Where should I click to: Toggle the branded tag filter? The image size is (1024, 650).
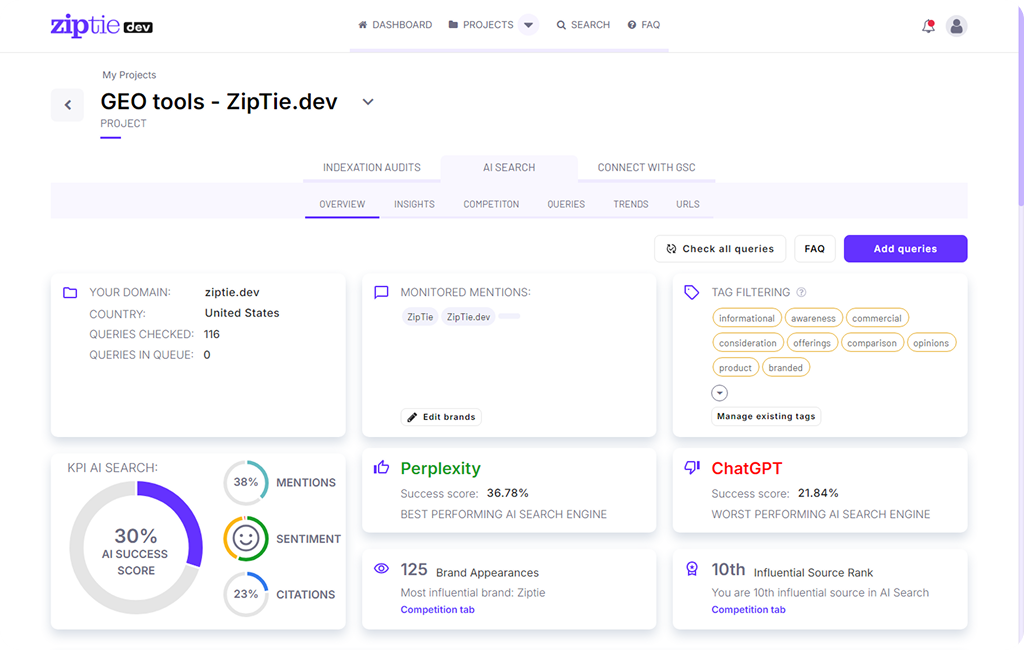tap(786, 367)
